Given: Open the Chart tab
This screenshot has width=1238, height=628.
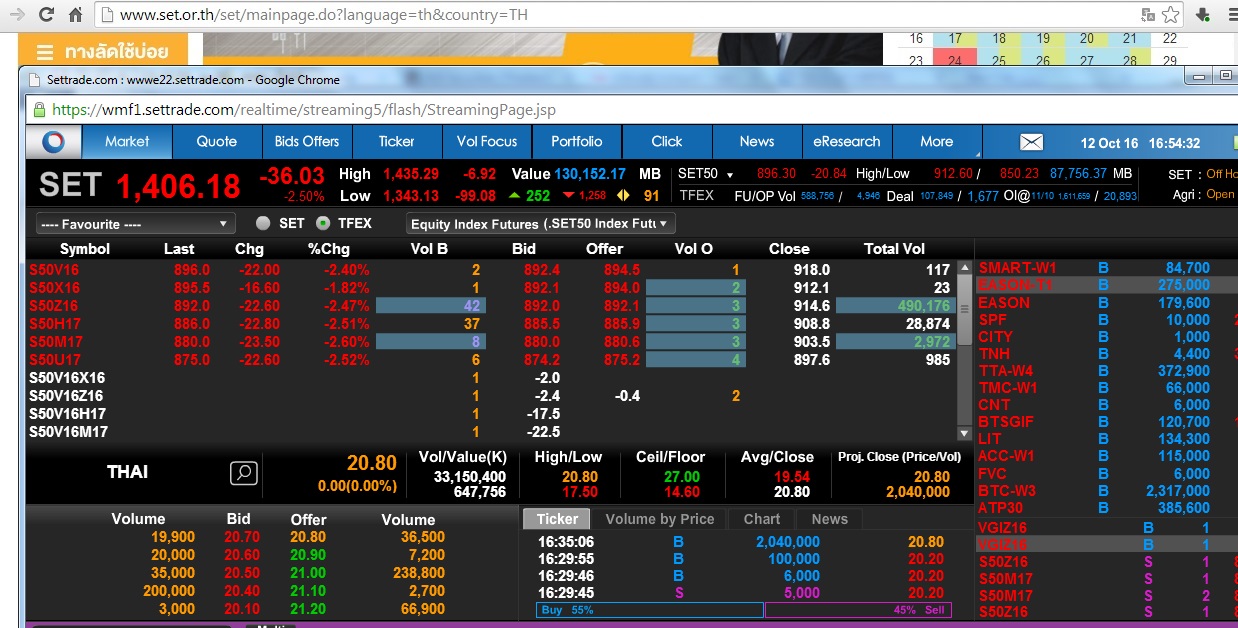Looking at the screenshot, I should point(761,519).
